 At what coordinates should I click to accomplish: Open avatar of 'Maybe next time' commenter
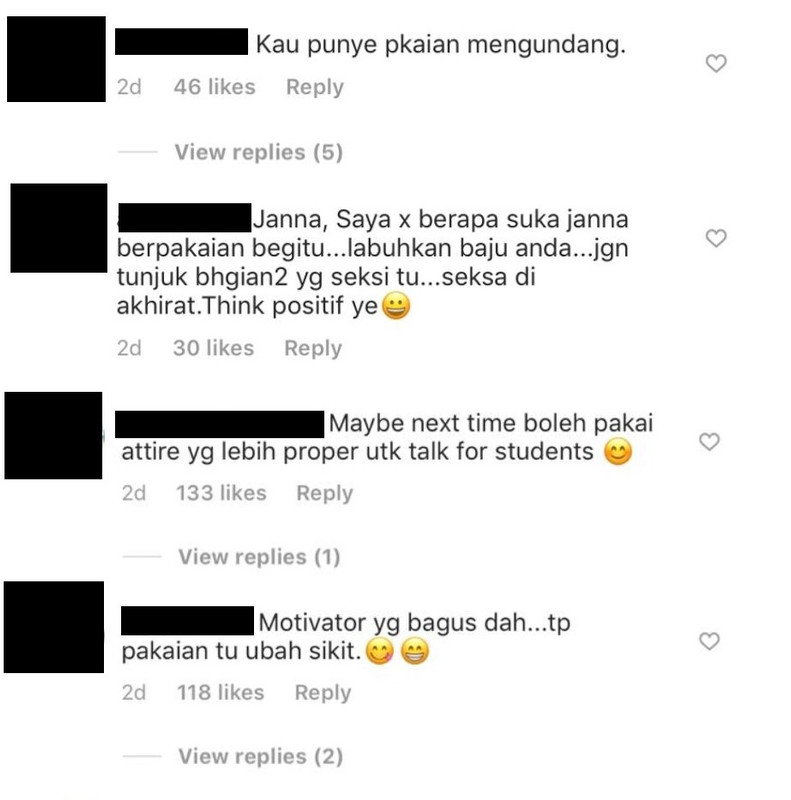point(53,435)
